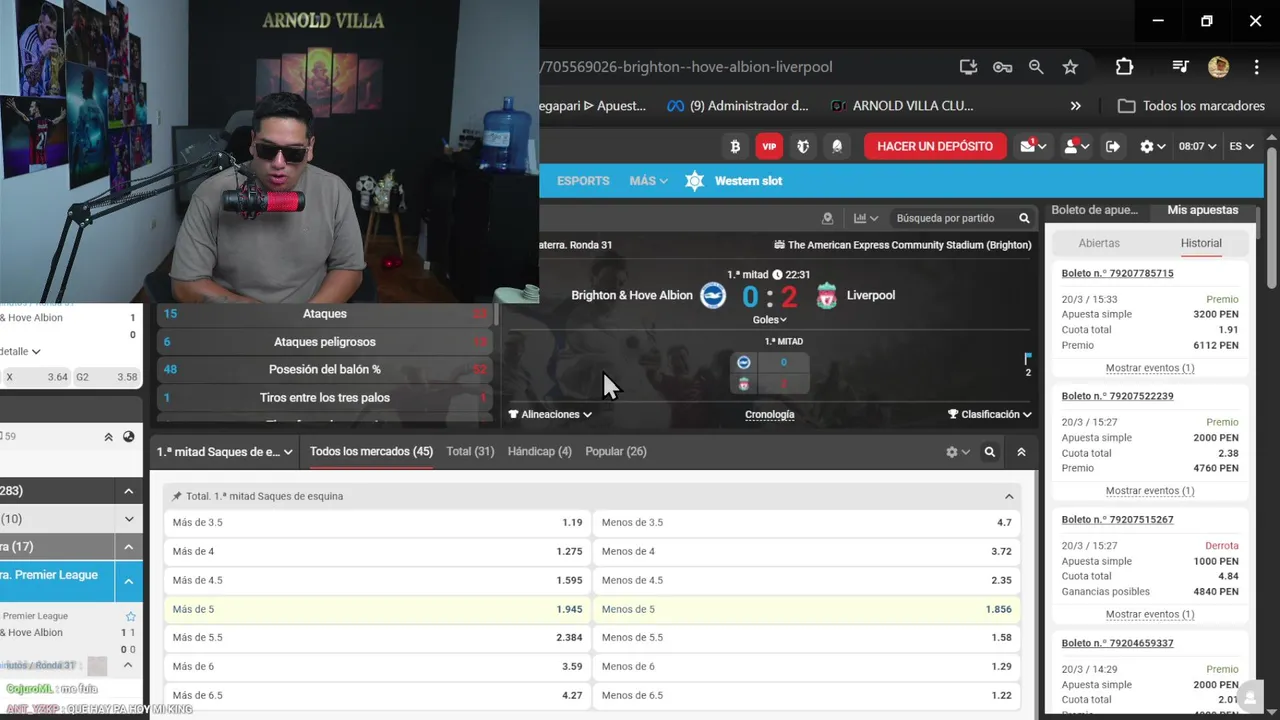Click the logout arrow icon
This screenshot has width=1280, height=720.
click(x=1113, y=146)
